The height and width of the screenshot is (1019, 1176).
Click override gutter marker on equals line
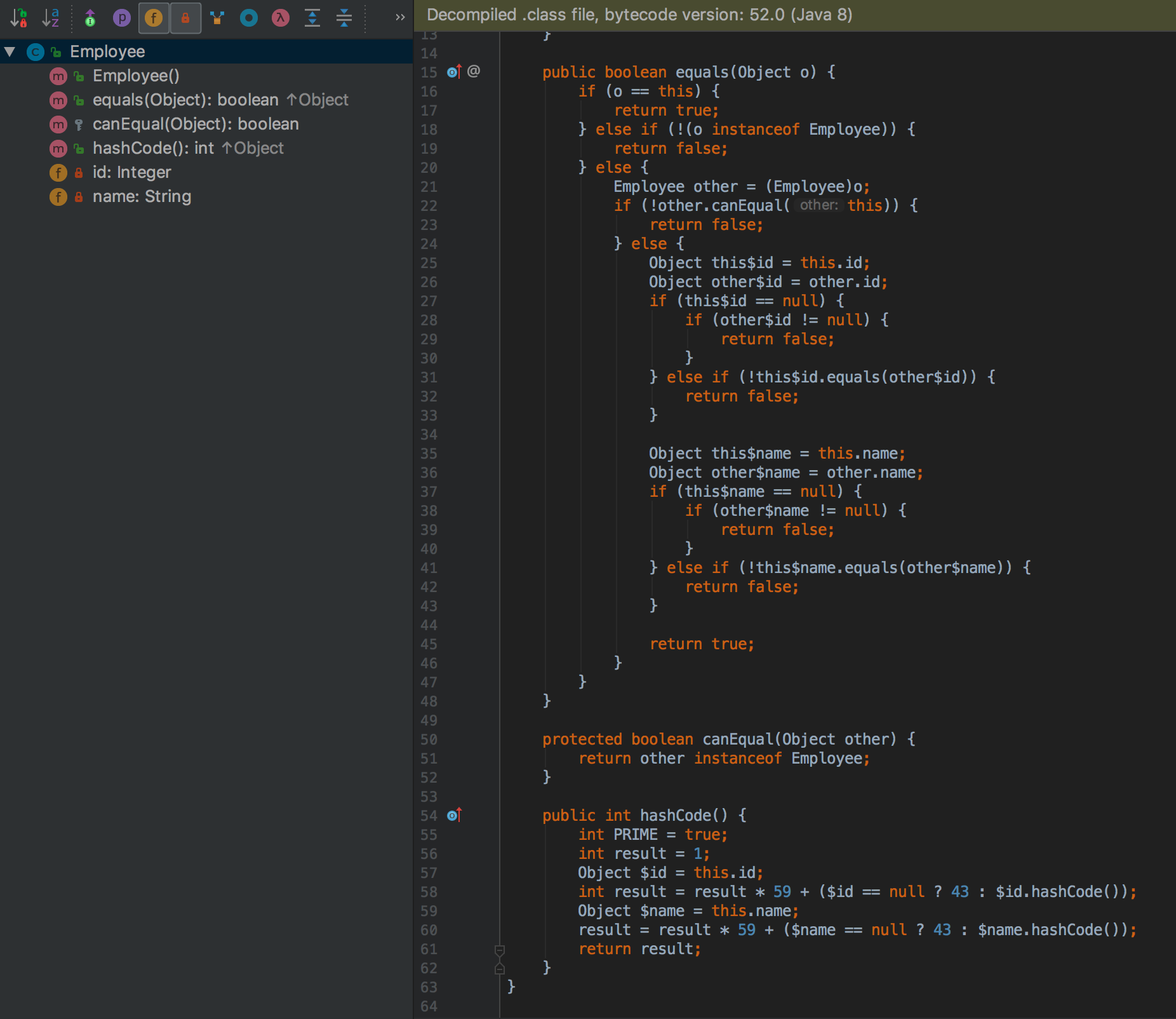(x=454, y=72)
